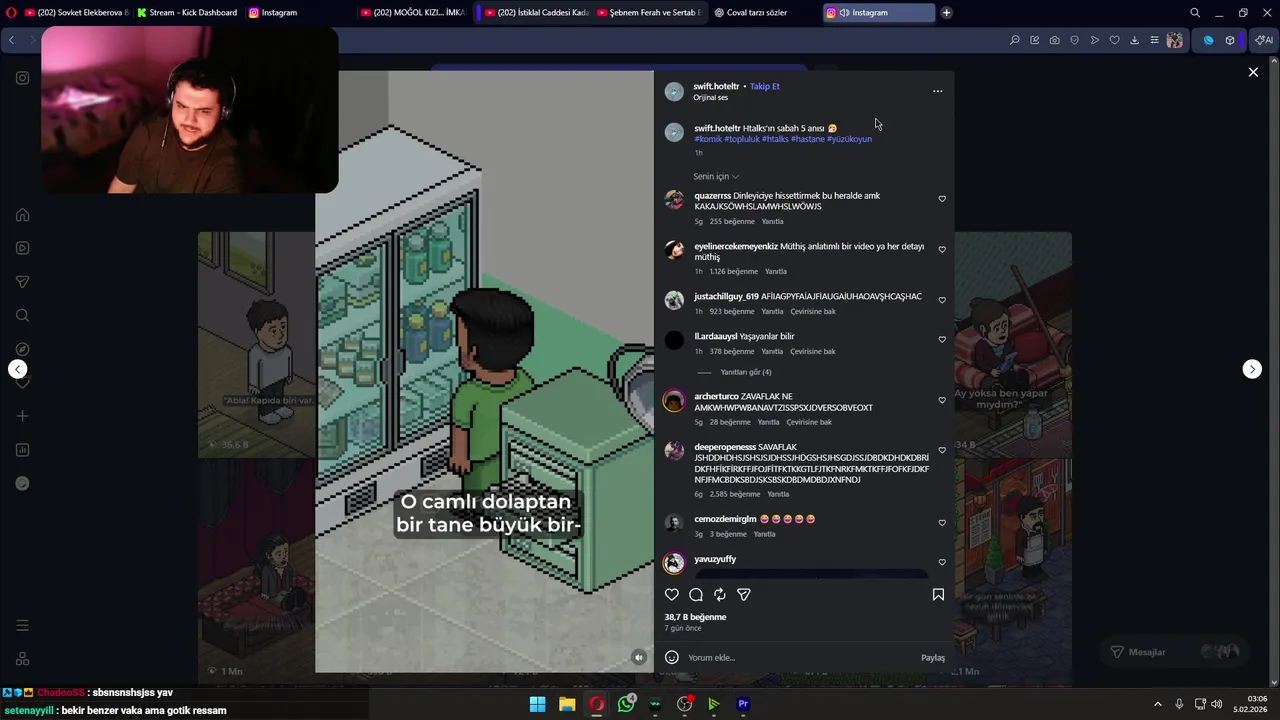This screenshot has height=720, width=1280.
Task: Expand Windows system tray hidden icons chevron
Action: pyautogui.click(x=1158, y=704)
